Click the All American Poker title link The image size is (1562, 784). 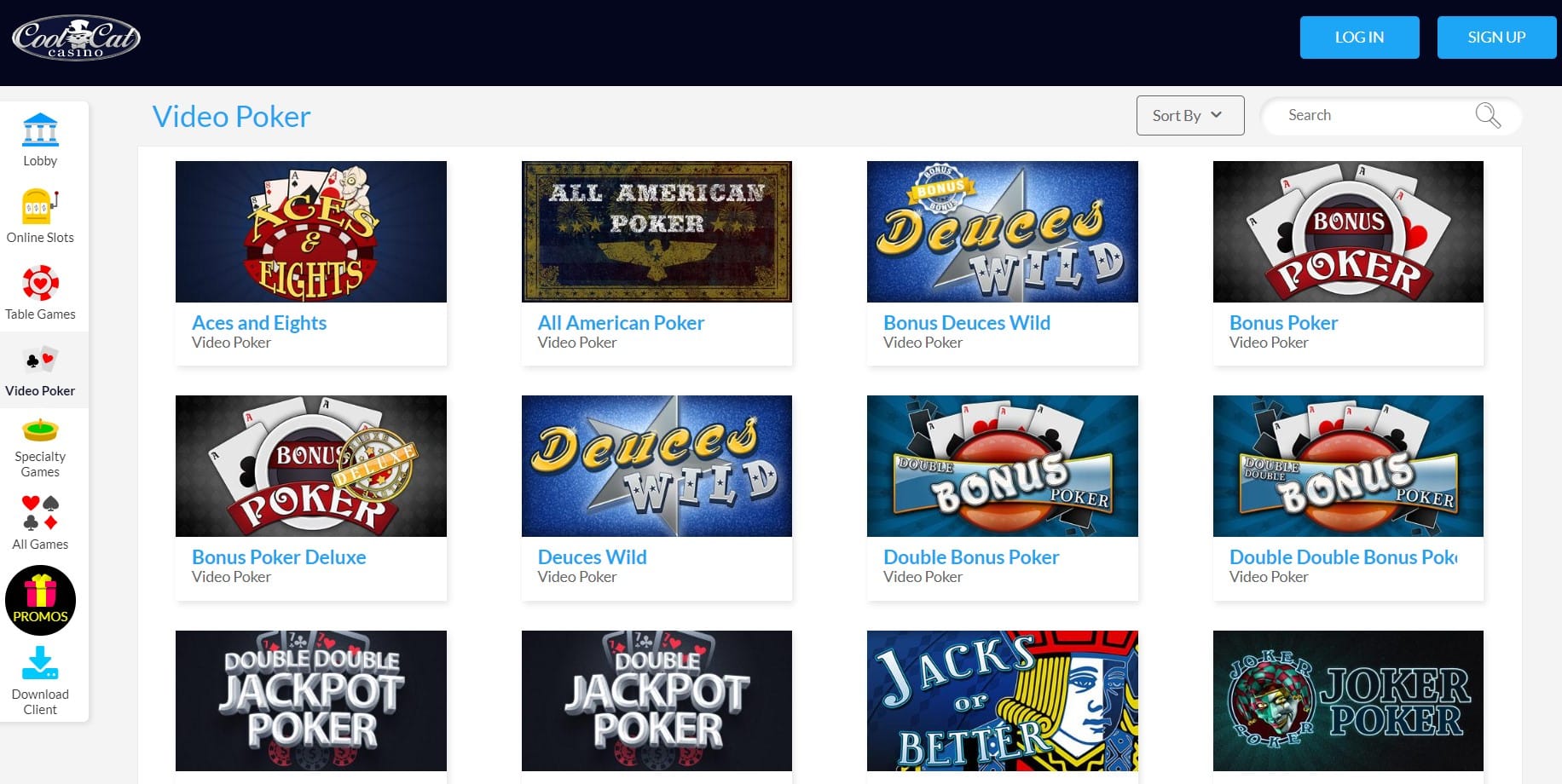click(x=621, y=323)
